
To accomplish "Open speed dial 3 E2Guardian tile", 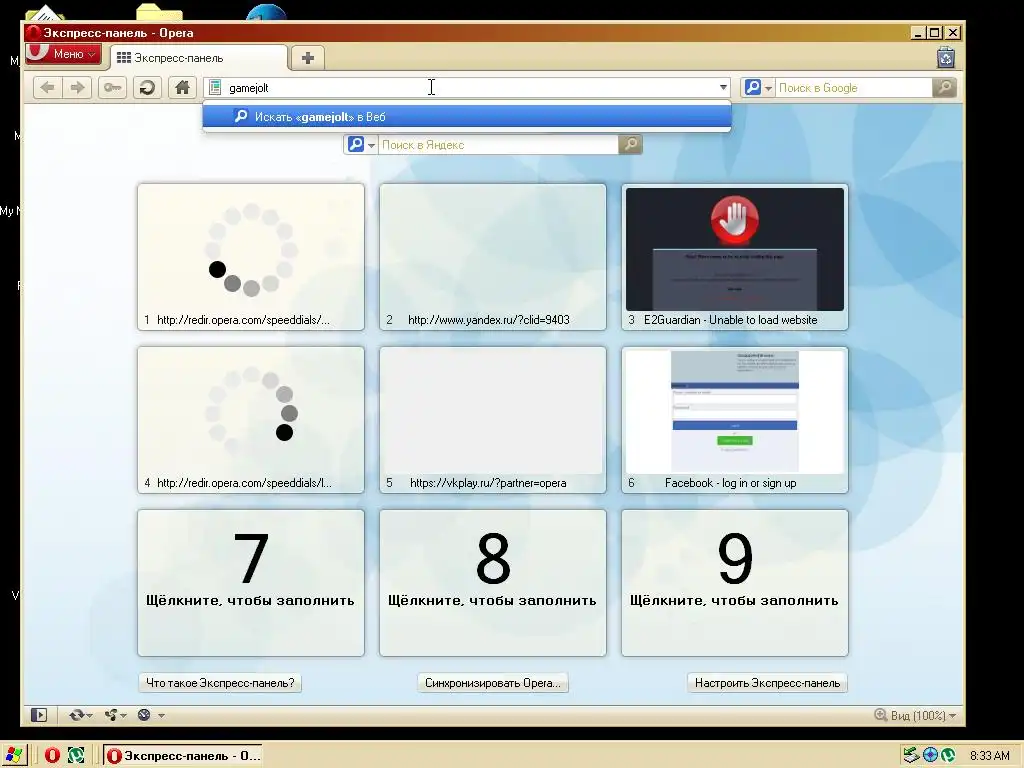I will click(x=735, y=257).
